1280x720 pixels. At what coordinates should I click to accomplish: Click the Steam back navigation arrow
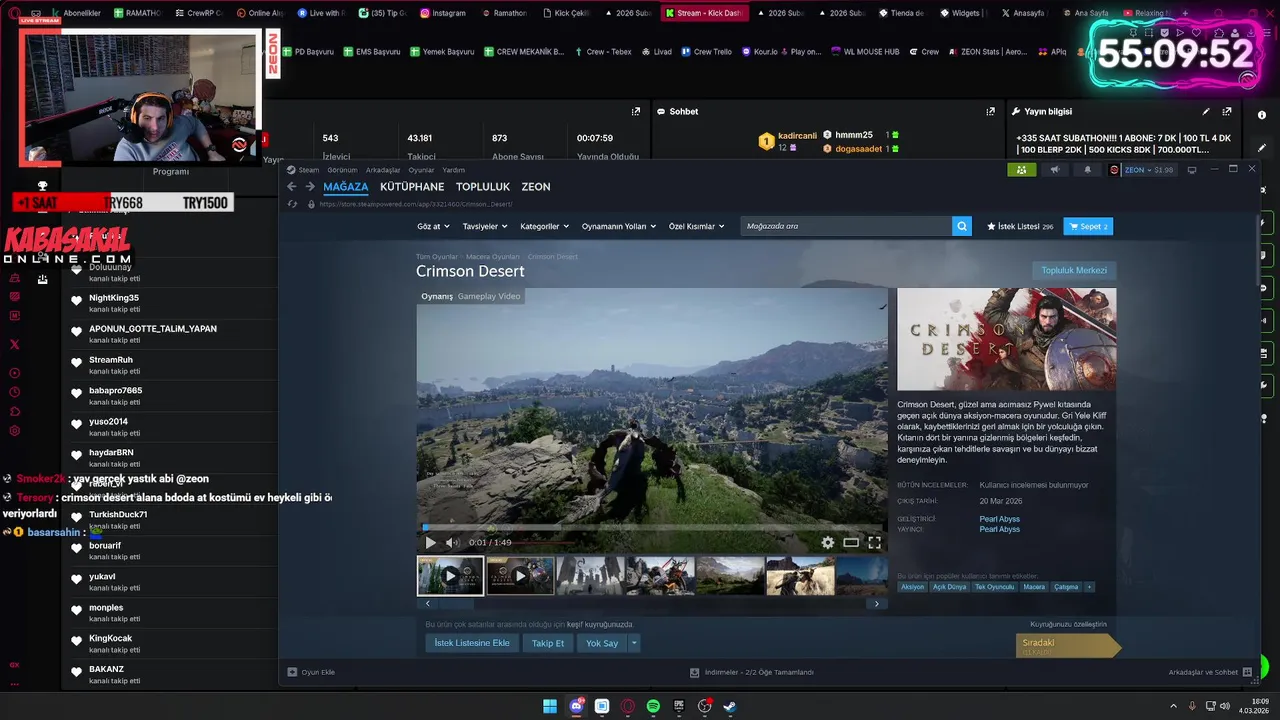pyautogui.click(x=292, y=186)
